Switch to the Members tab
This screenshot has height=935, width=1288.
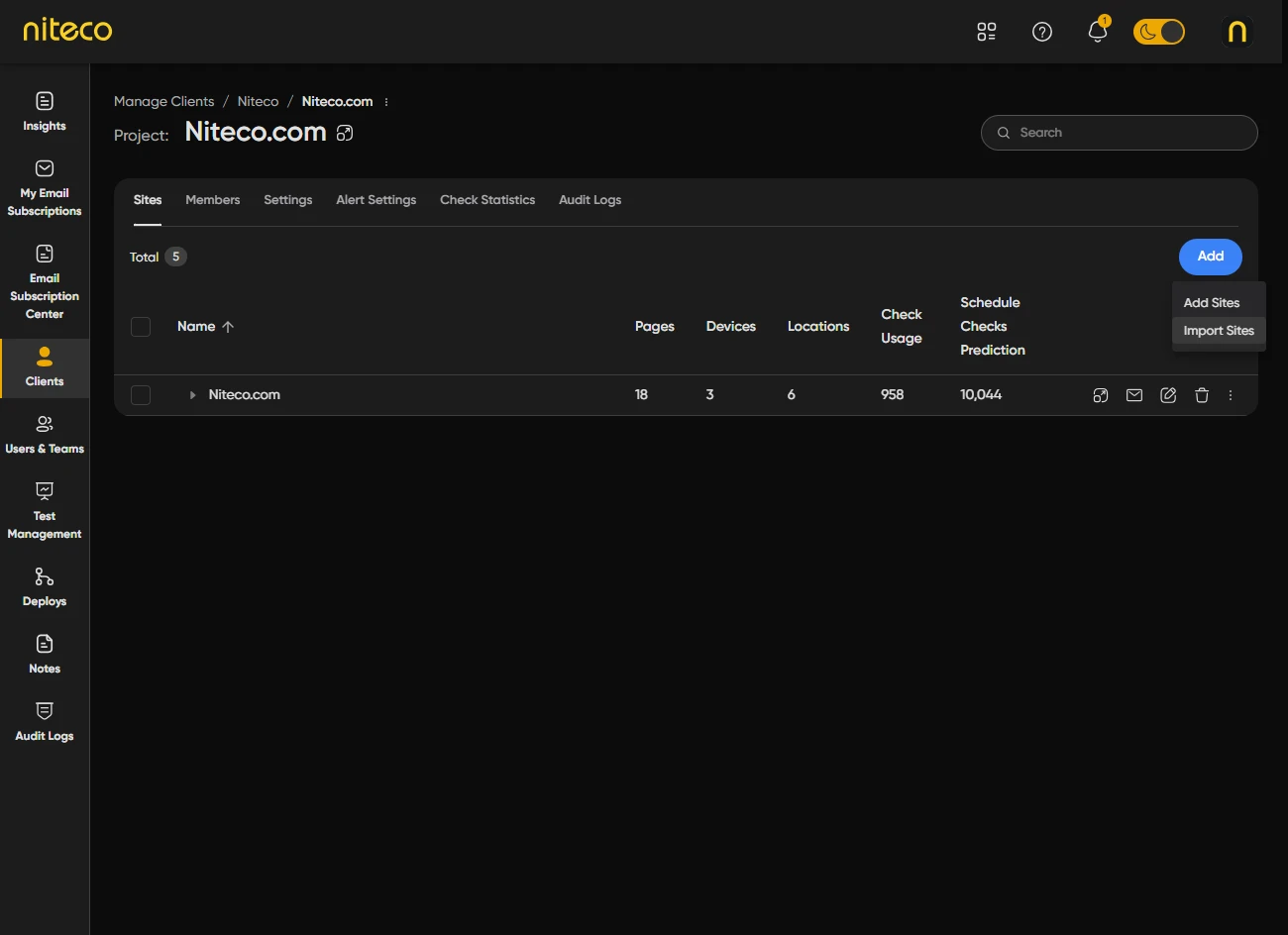tap(213, 200)
